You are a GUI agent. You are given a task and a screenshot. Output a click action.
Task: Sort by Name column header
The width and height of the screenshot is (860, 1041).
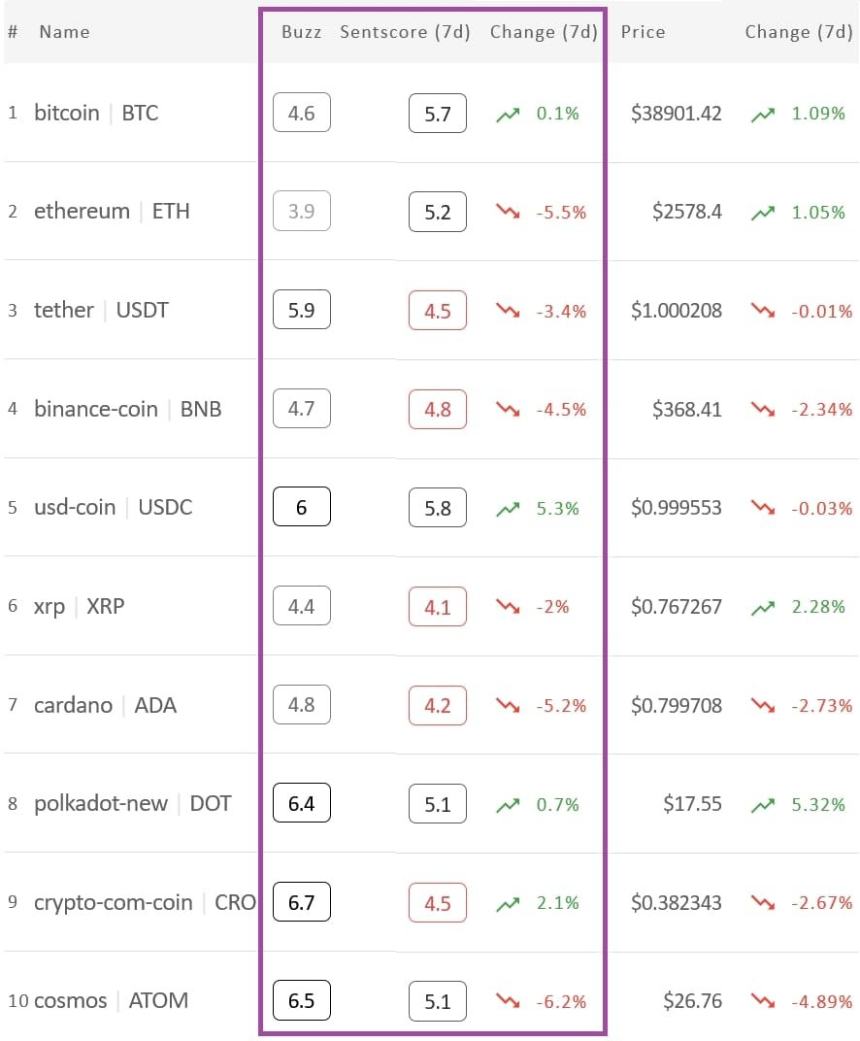64,32
